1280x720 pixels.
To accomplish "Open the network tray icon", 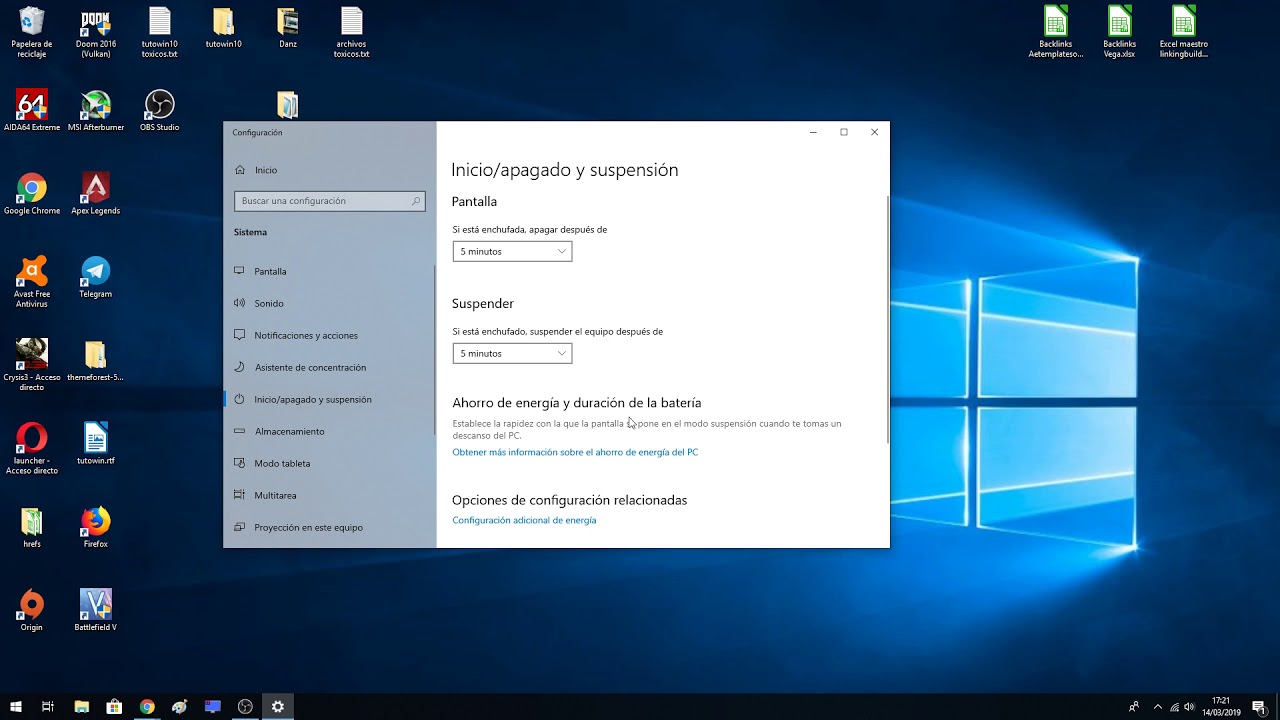I will pyautogui.click(x=1175, y=707).
